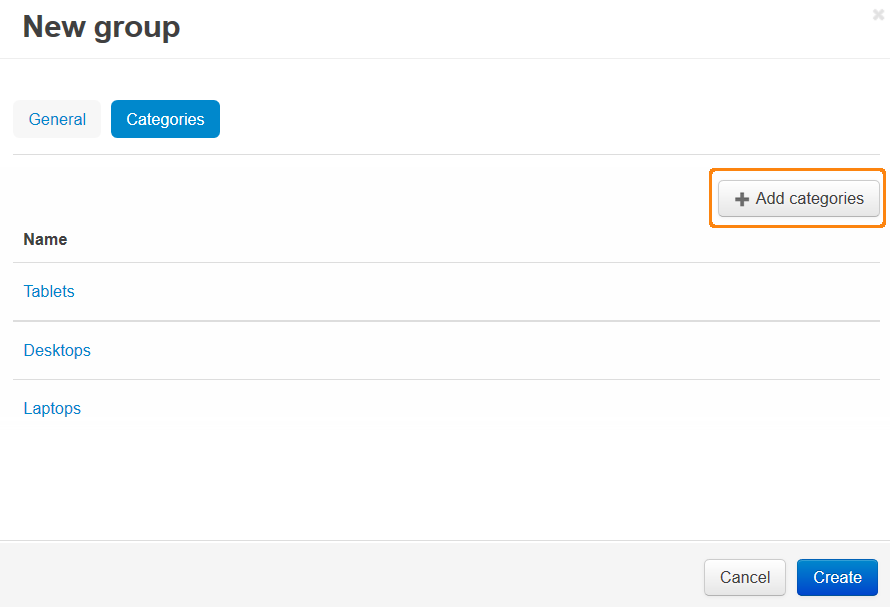The image size is (890, 607).
Task: Switch to the General tab
Action: tap(57, 119)
